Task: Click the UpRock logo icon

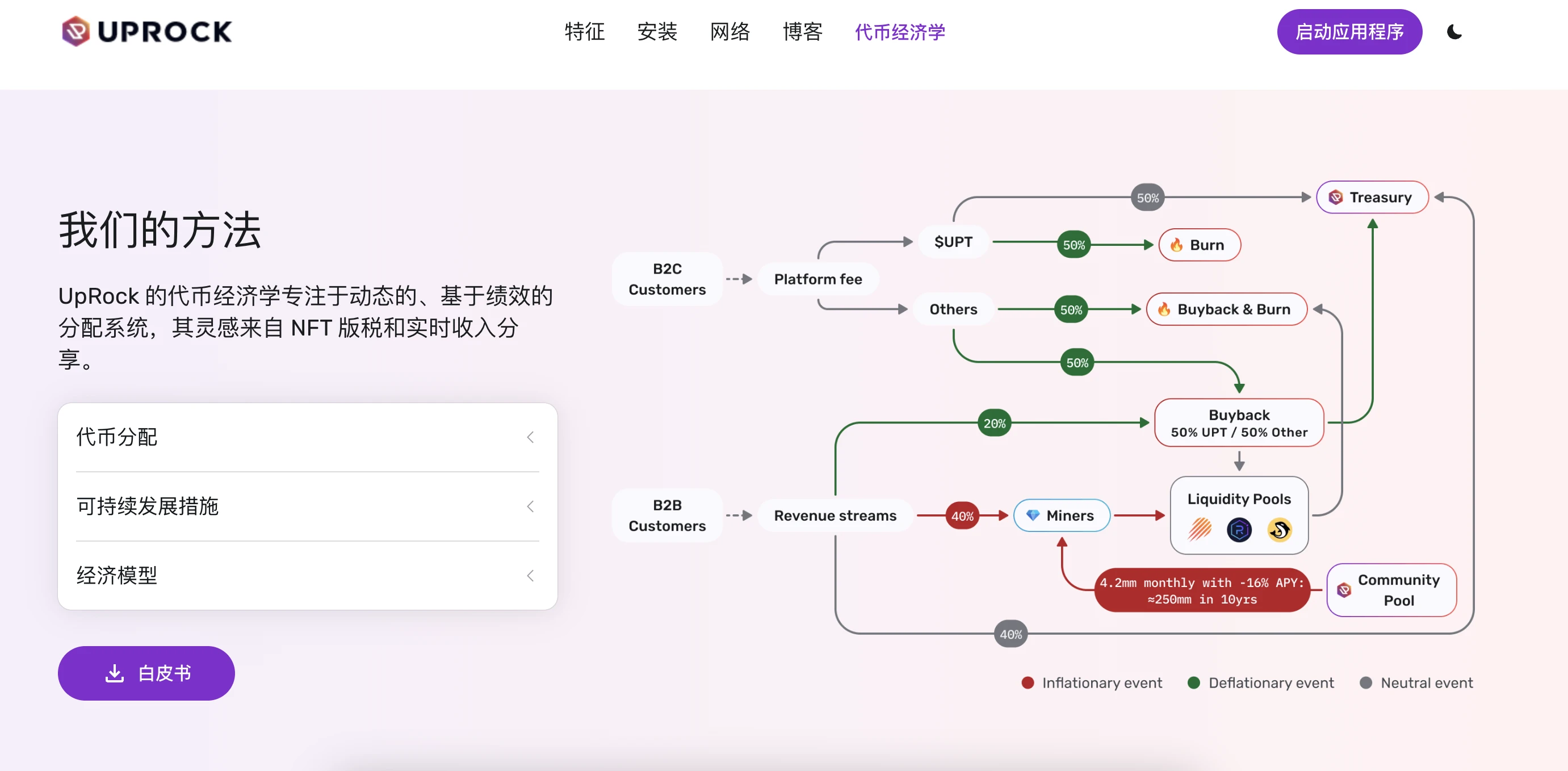Action: [x=76, y=31]
